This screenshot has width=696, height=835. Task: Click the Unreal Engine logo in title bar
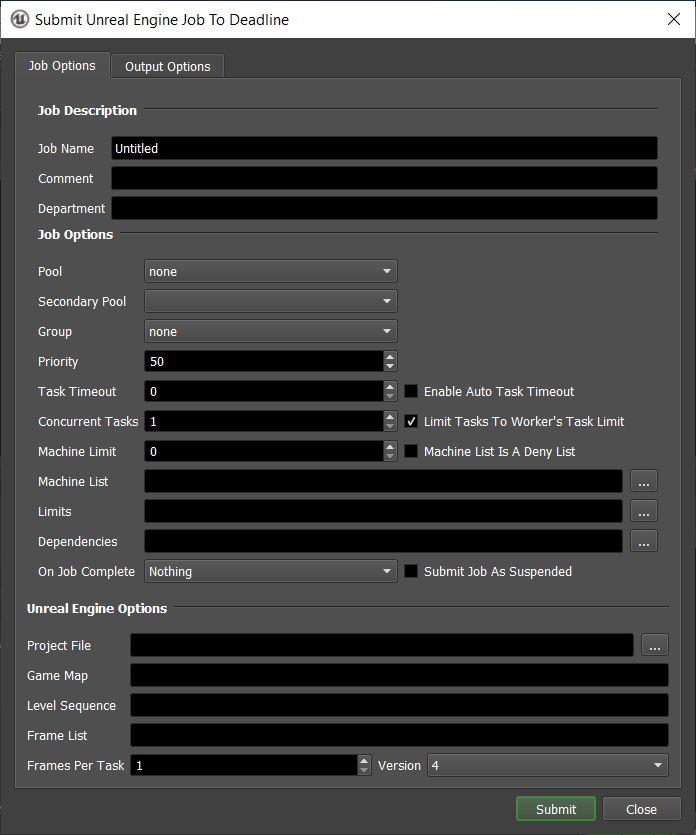pyautogui.click(x=20, y=20)
